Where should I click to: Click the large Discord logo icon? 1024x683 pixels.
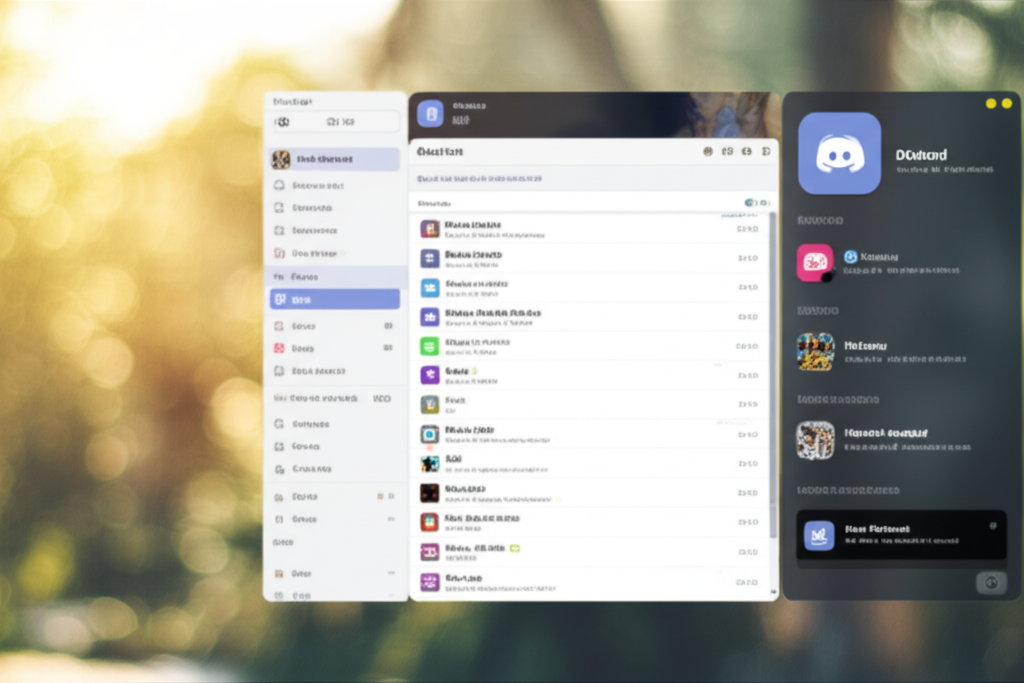pos(839,153)
